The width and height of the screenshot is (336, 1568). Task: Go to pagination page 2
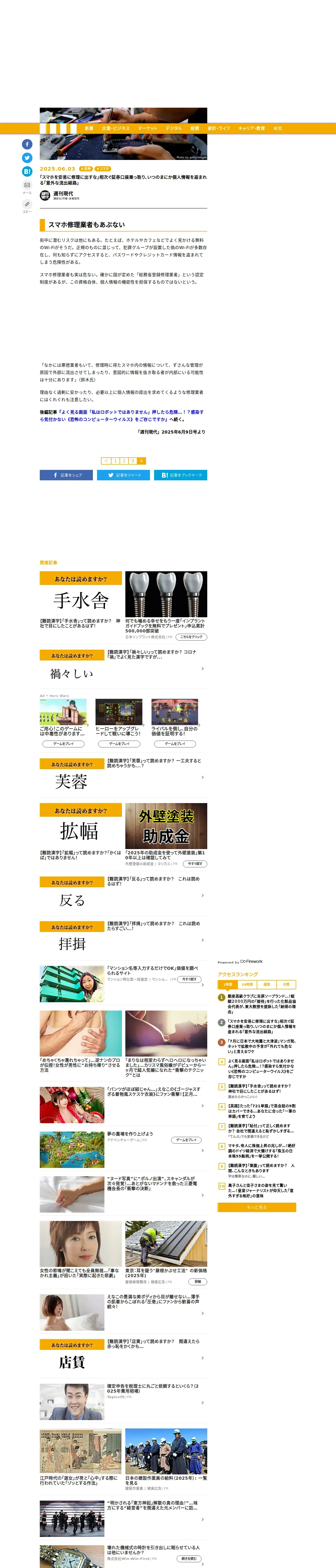point(124,461)
